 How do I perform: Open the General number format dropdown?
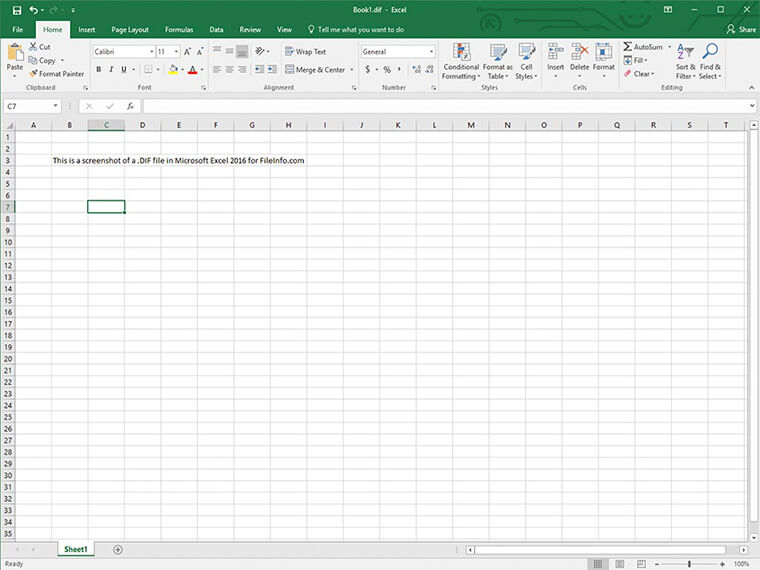431,51
